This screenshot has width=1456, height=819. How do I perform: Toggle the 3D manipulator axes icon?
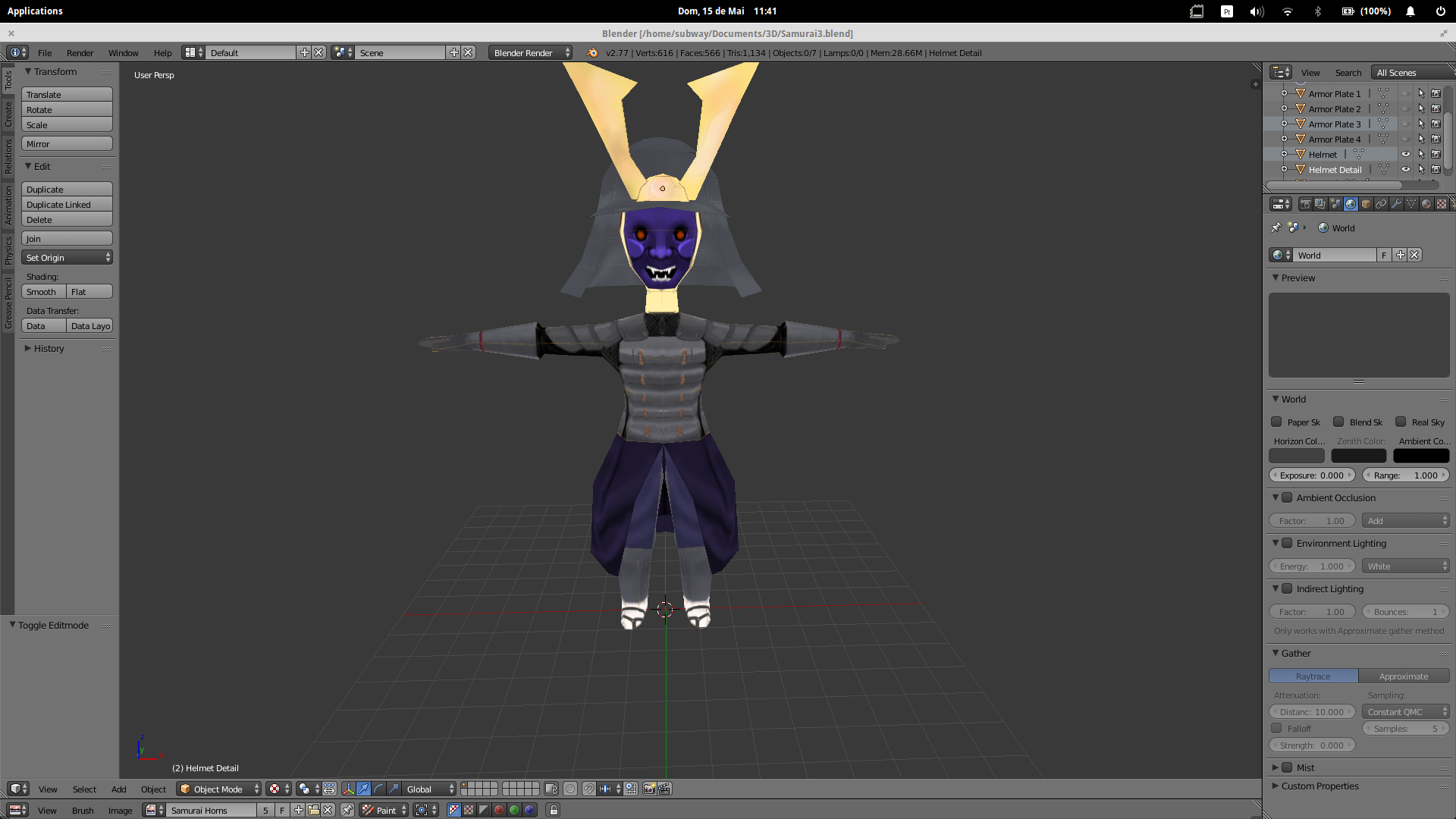pyautogui.click(x=348, y=789)
